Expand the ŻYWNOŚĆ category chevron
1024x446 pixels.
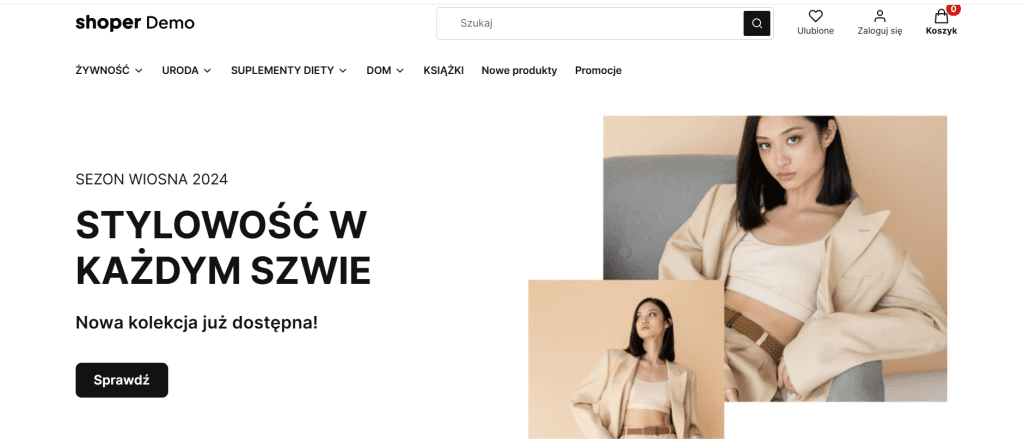[138, 71]
